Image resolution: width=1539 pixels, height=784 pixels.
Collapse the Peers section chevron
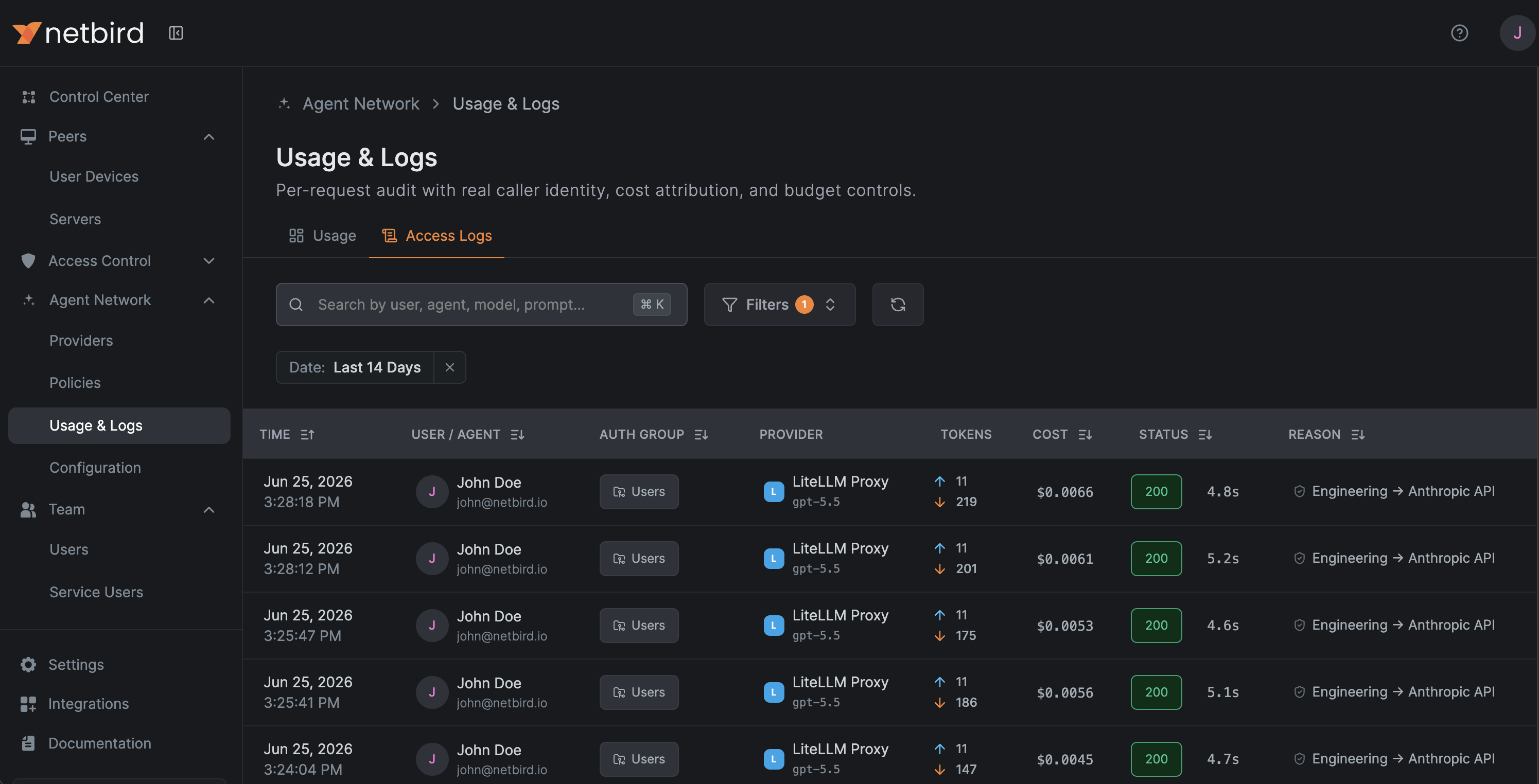(208, 137)
